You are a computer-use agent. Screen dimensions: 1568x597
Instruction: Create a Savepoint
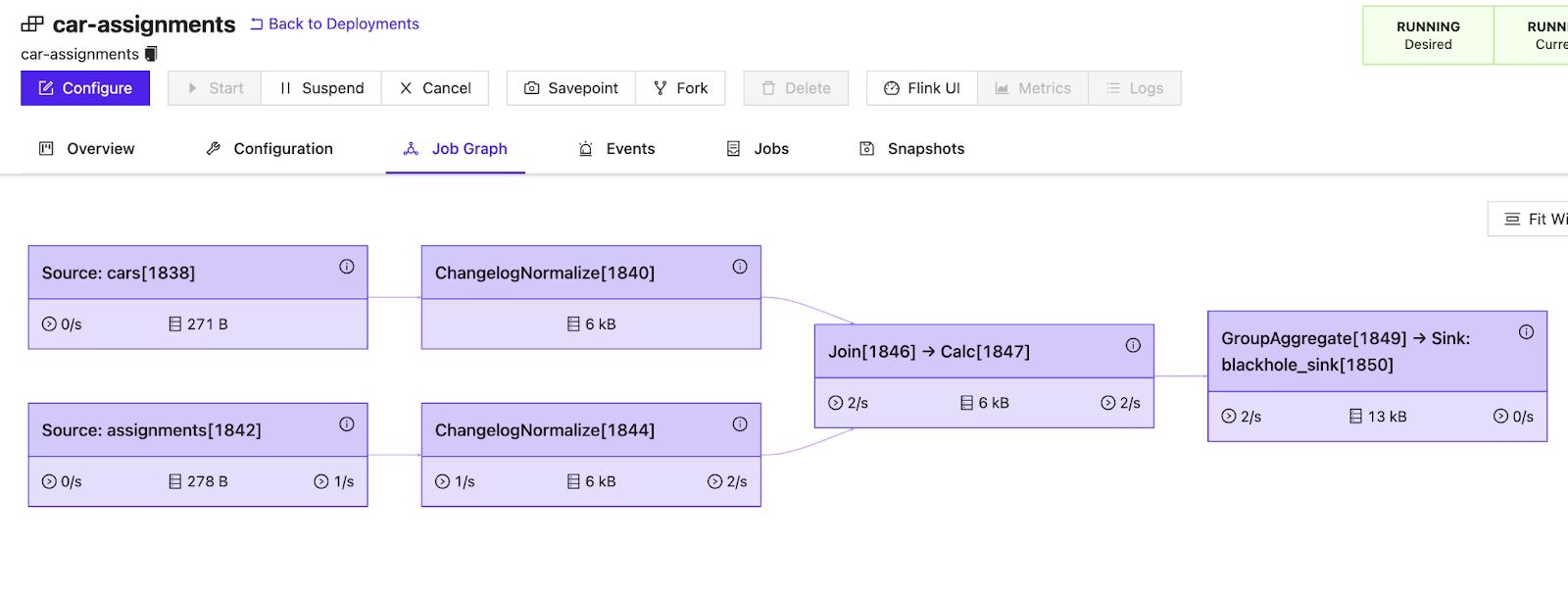click(571, 88)
